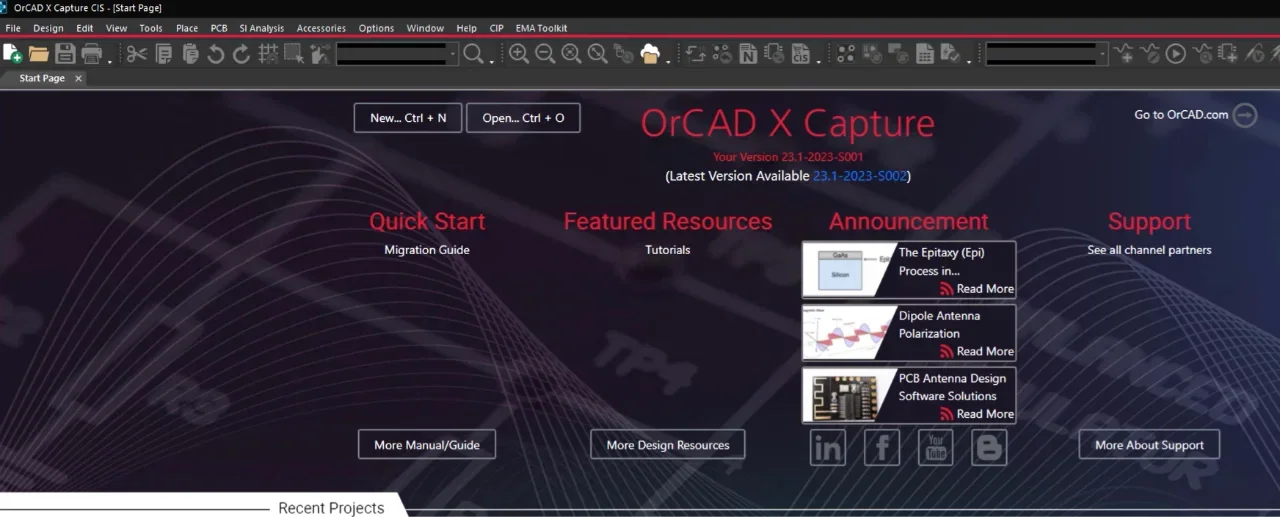Viewport: 1280px width, 517px height.
Task: Click the latest version 23.1-2023-S002 link
Action: click(860, 176)
